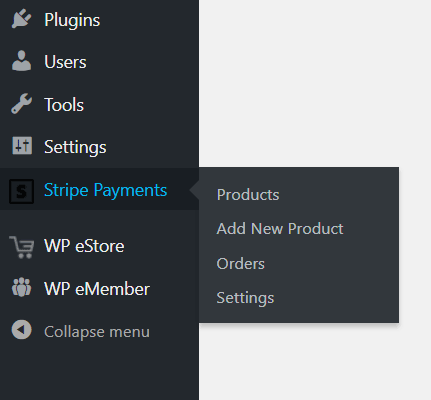431x400 pixels.
Task: Select the WP eMember menu label
Action: tap(97, 289)
